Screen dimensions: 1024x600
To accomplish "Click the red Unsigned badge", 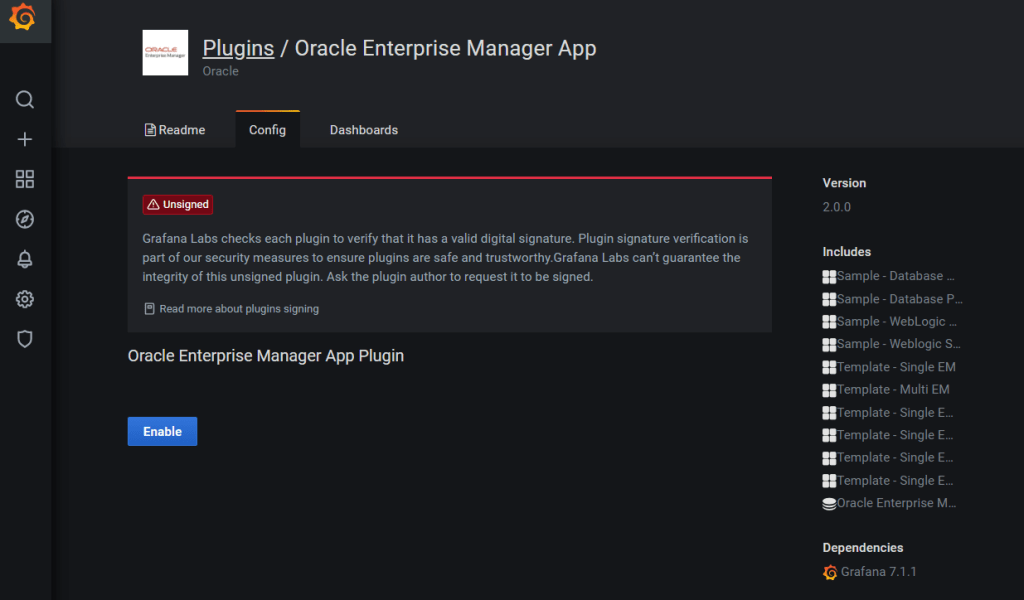I will (x=178, y=204).
